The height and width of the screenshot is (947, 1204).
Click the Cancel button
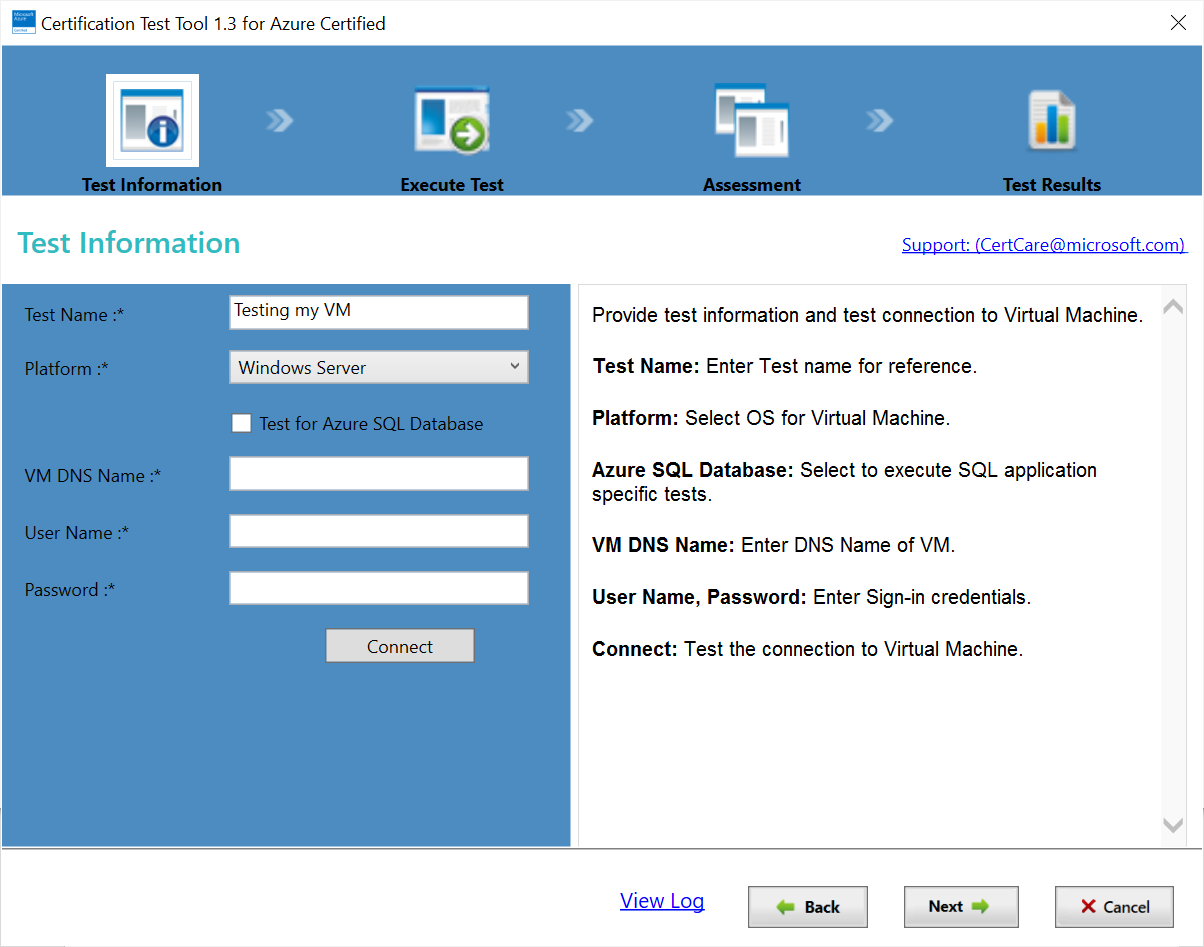coord(1115,907)
